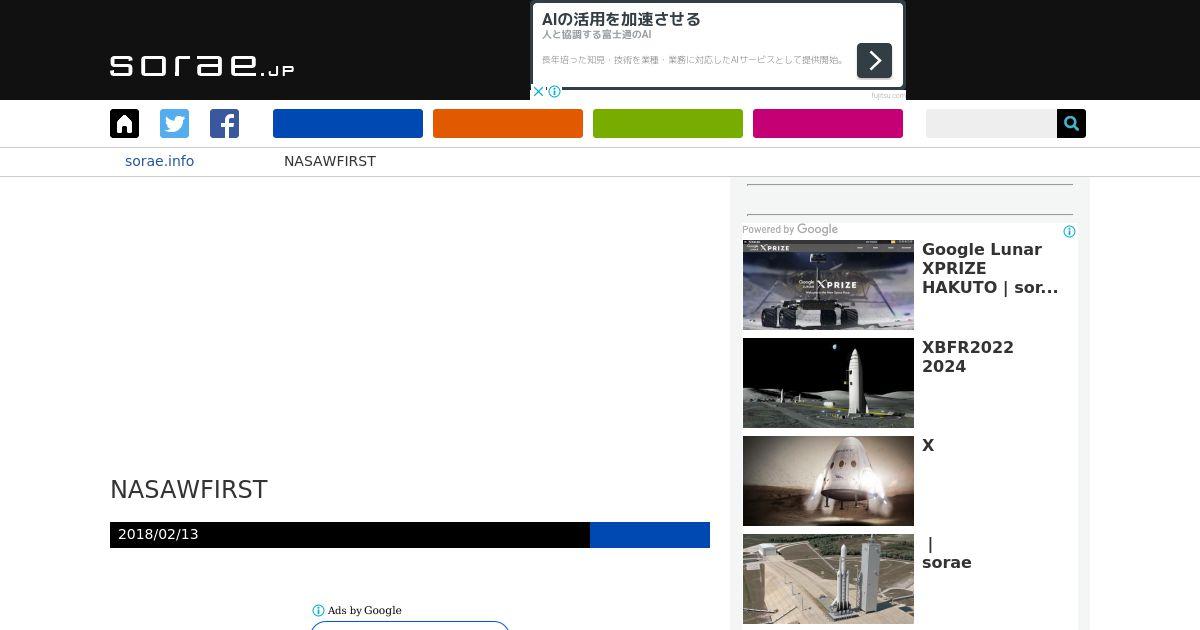The width and height of the screenshot is (1200, 630).
Task: Open the Dragon capsule landing thumbnail
Action: pos(828,481)
